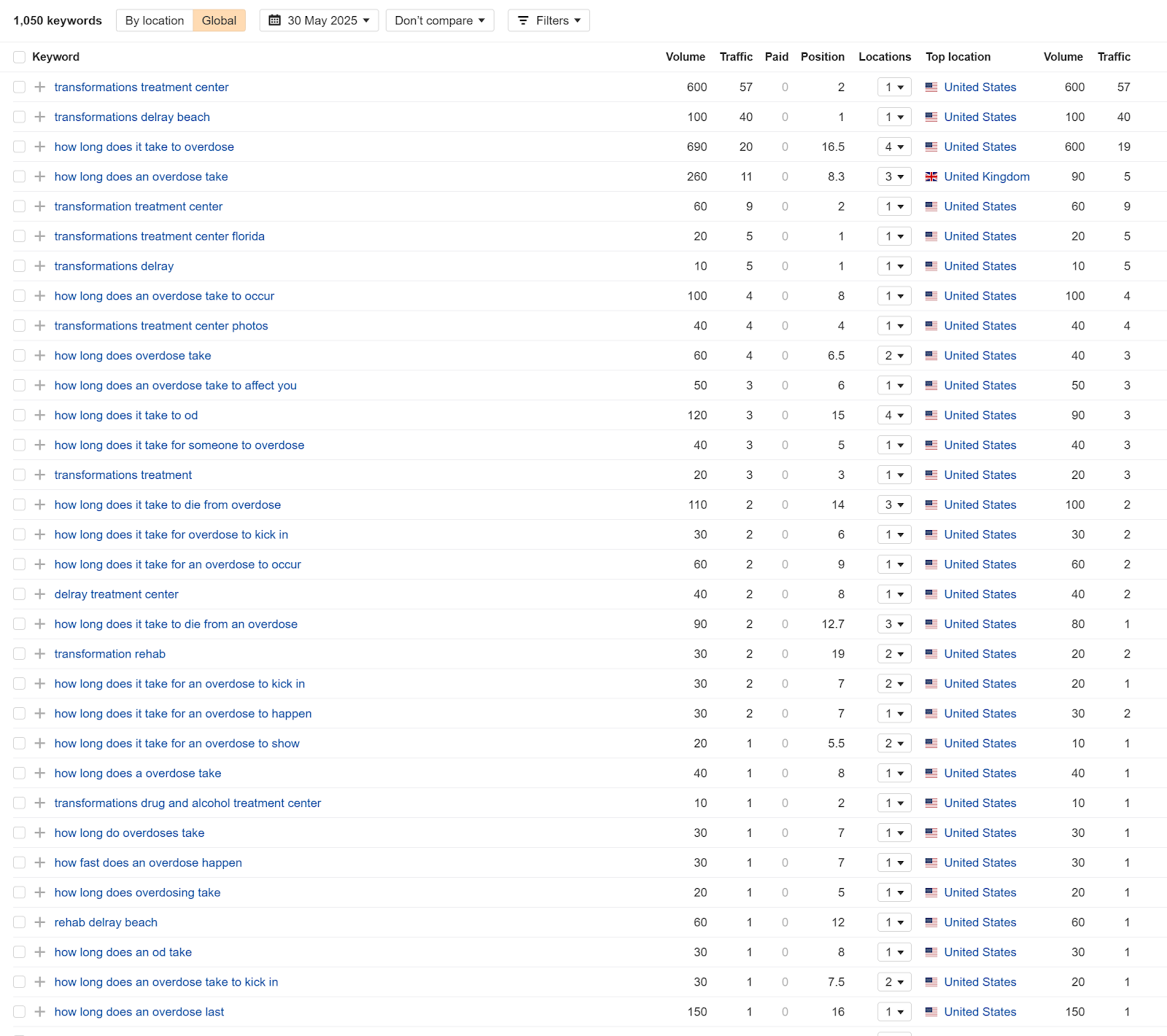Click the filter funnel icon
This screenshot has height=1036, width=1167.
(523, 20)
